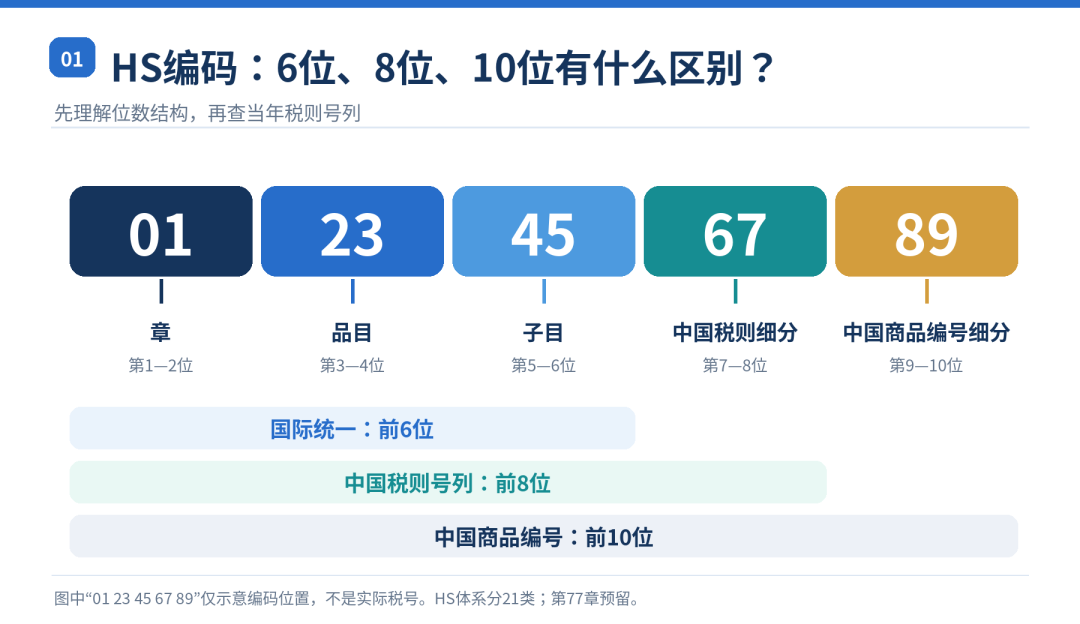This screenshot has width=1080, height=624.
Task: Click the teal 67 code block
Action: (x=736, y=231)
